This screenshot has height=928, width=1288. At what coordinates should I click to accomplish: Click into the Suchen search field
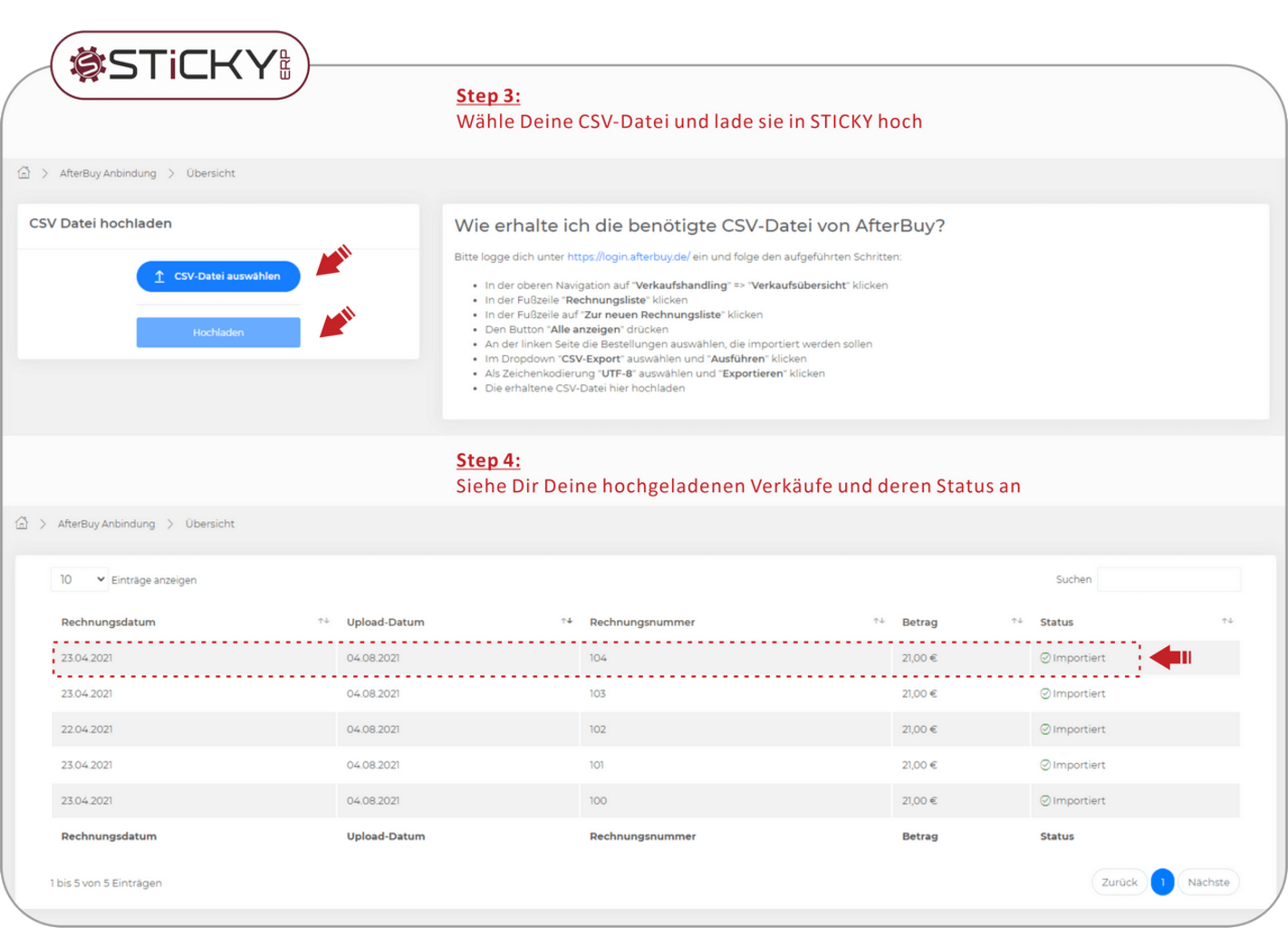1168,579
